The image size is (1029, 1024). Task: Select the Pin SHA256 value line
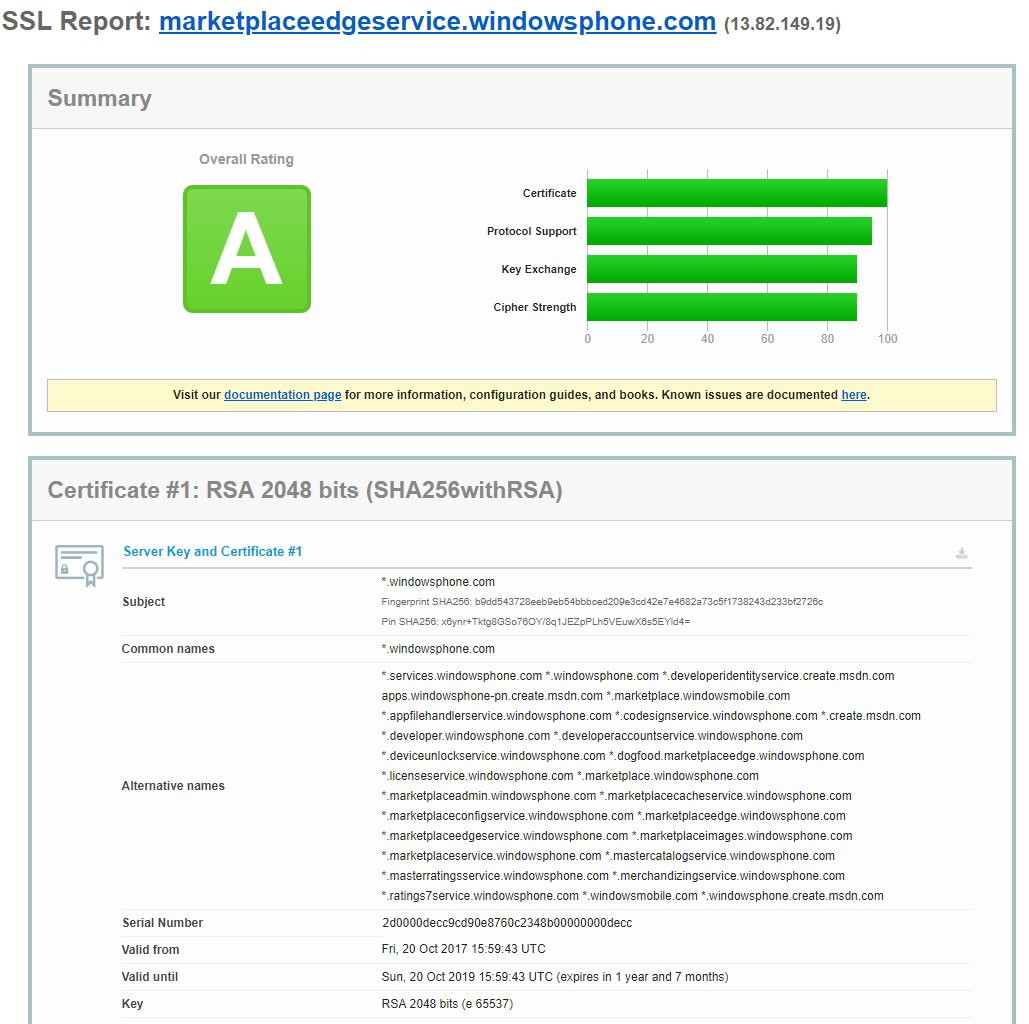point(536,622)
